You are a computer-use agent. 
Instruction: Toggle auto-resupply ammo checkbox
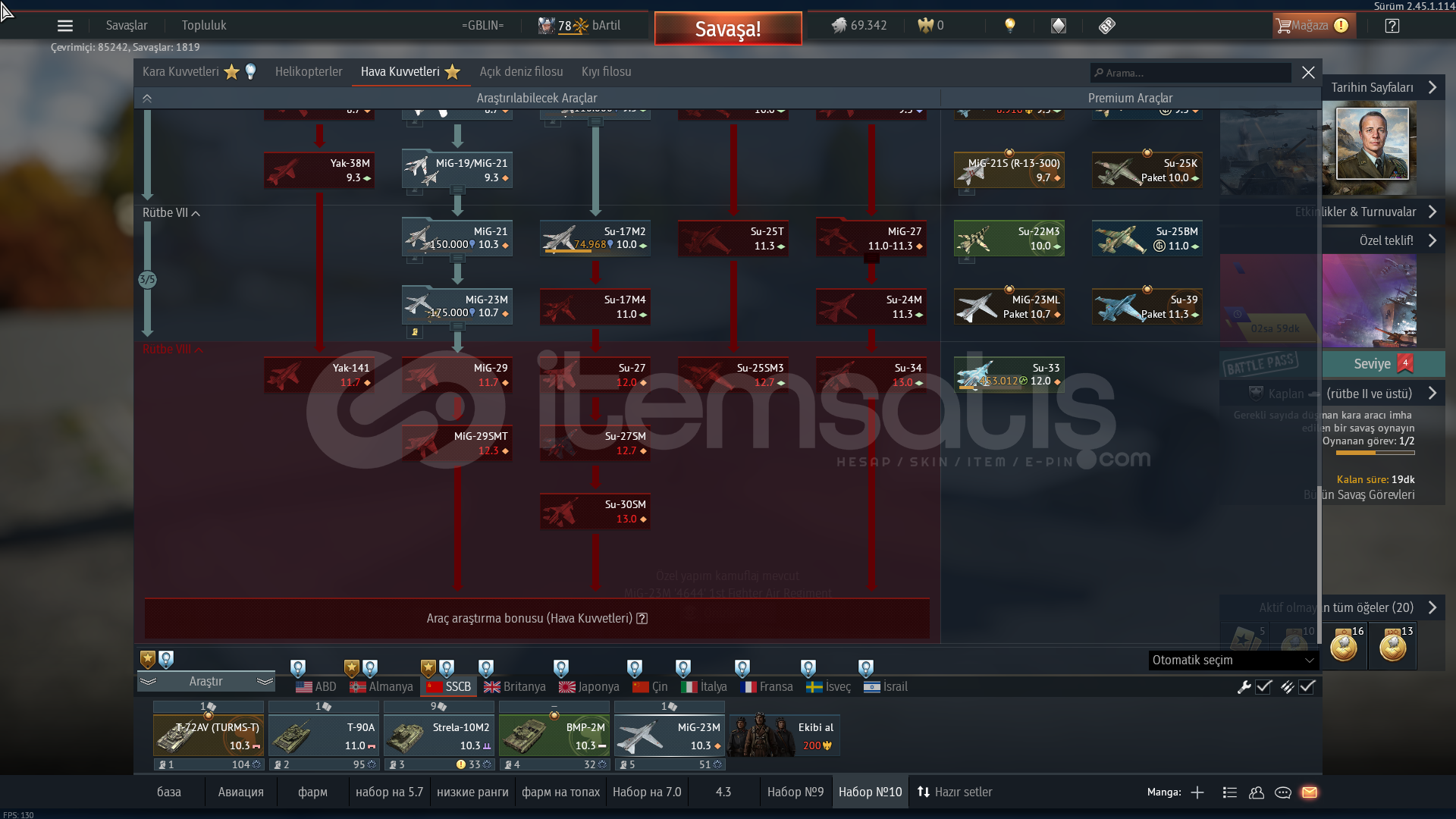pyautogui.click(x=1307, y=687)
